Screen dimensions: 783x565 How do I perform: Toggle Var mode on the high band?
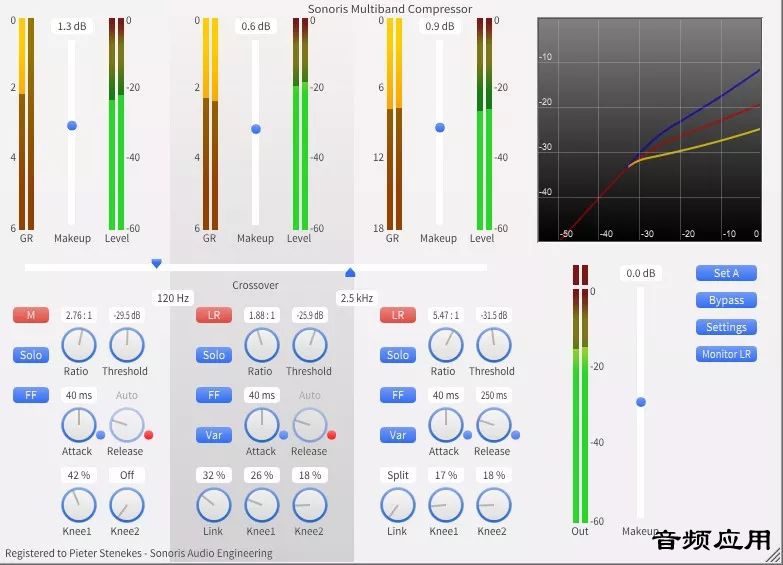point(397,435)
